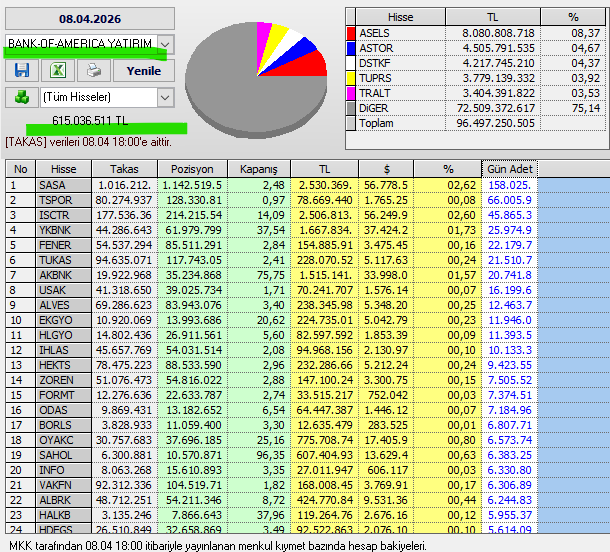Viewport: 610px width, 552px height.
Task: Select the YKBNK stock cell
Action: pos(64,230)
